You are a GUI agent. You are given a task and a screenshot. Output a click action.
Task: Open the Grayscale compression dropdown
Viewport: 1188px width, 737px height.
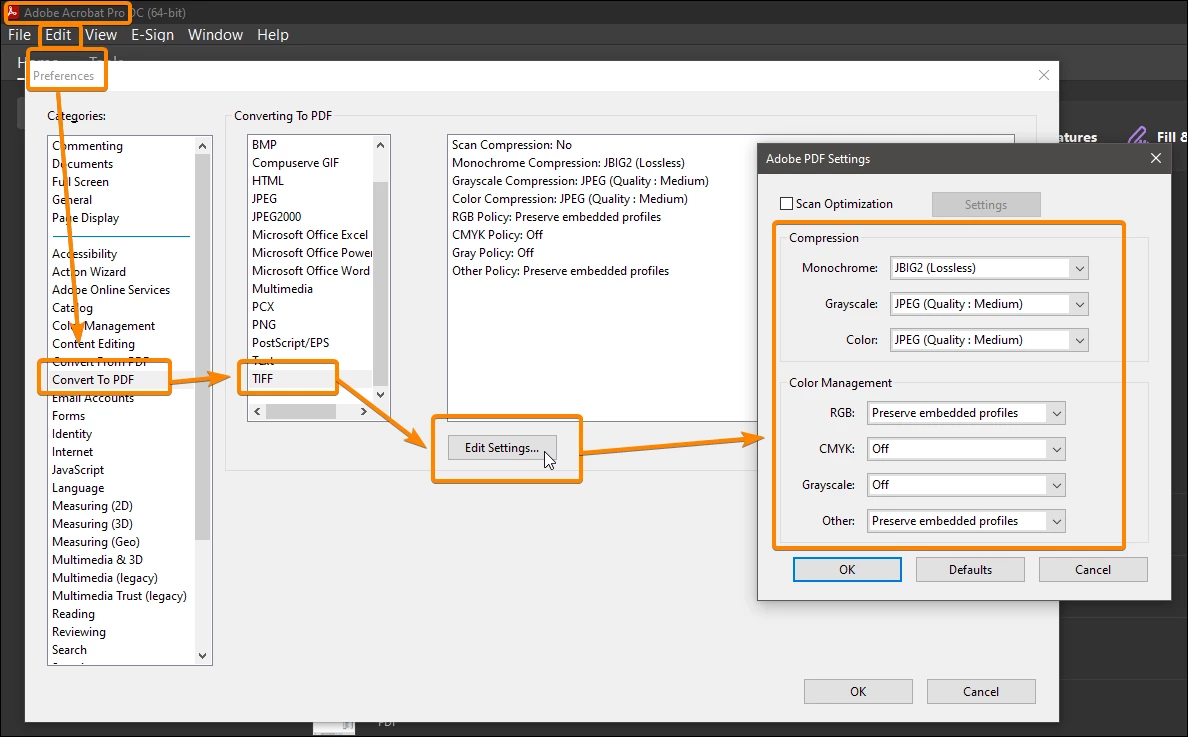tap(989, 304)
